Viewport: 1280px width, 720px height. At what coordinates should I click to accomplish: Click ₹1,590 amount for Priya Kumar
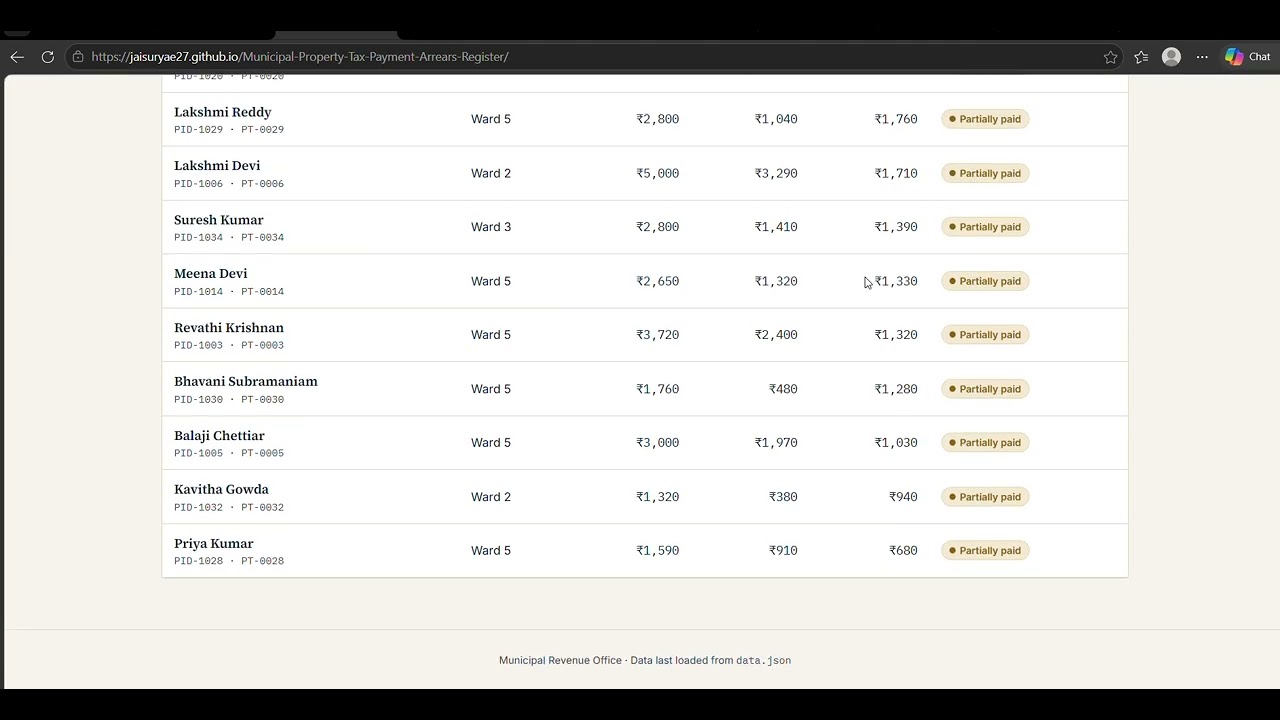pyautogui.click(x=658, y=551)
